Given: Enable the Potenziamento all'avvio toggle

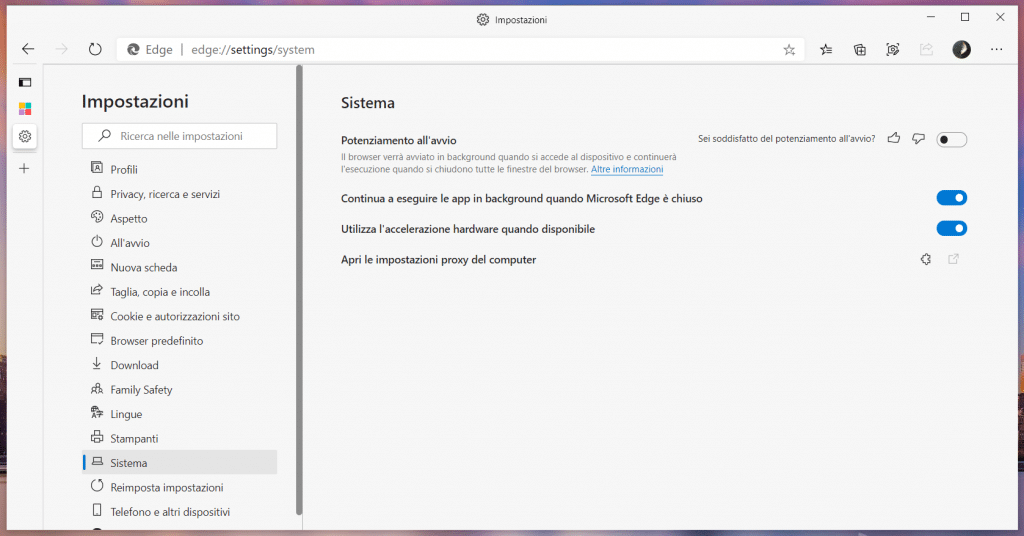Looking at the screenshot, I should click(x=951, y=139).
